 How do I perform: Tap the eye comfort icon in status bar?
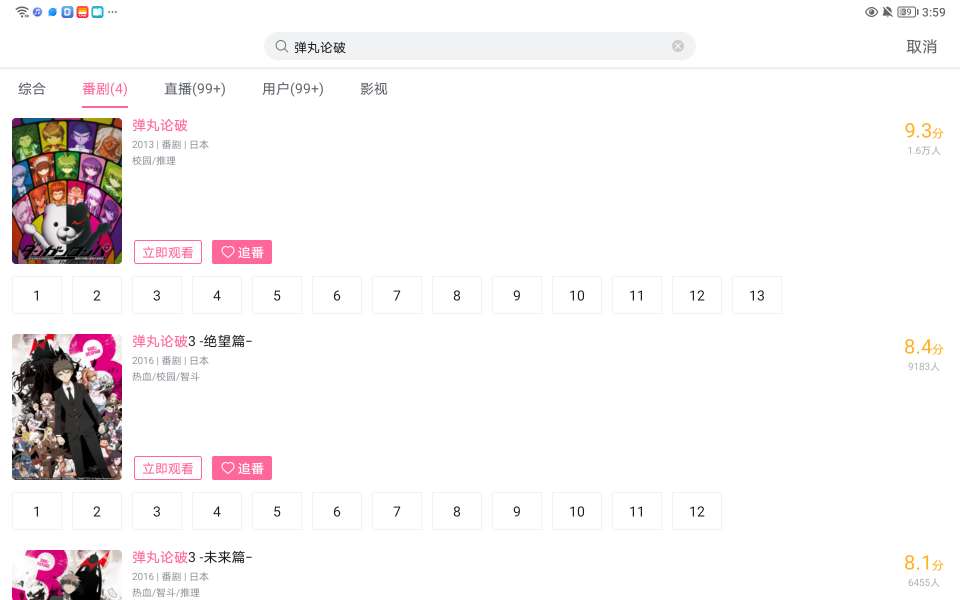871,12
